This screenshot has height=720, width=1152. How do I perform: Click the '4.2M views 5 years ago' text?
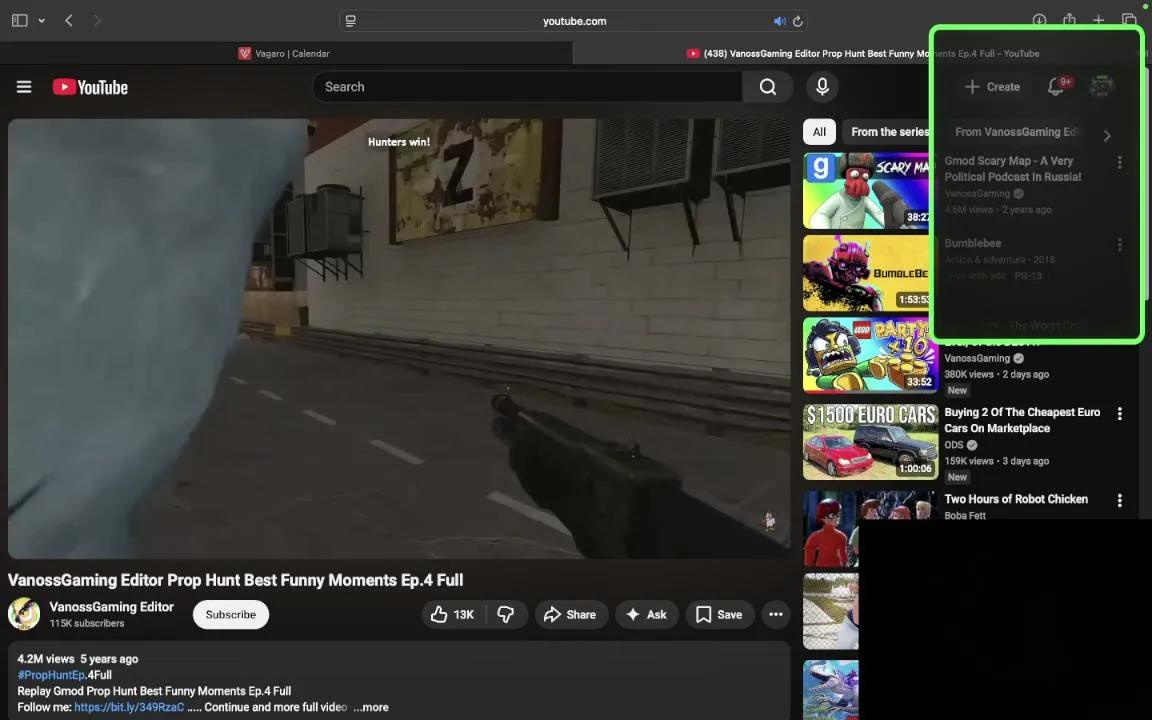click(77, 659)
